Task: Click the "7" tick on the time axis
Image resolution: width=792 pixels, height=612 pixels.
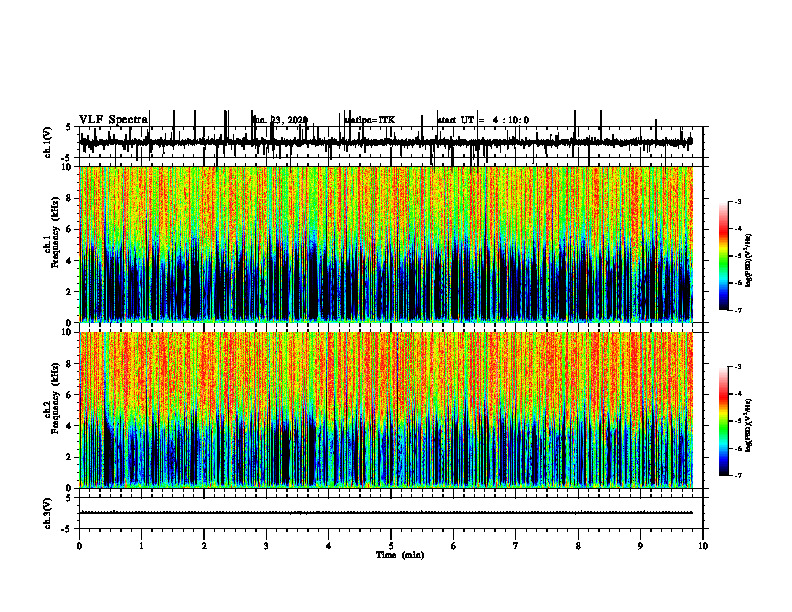Action: pos(516,546)
